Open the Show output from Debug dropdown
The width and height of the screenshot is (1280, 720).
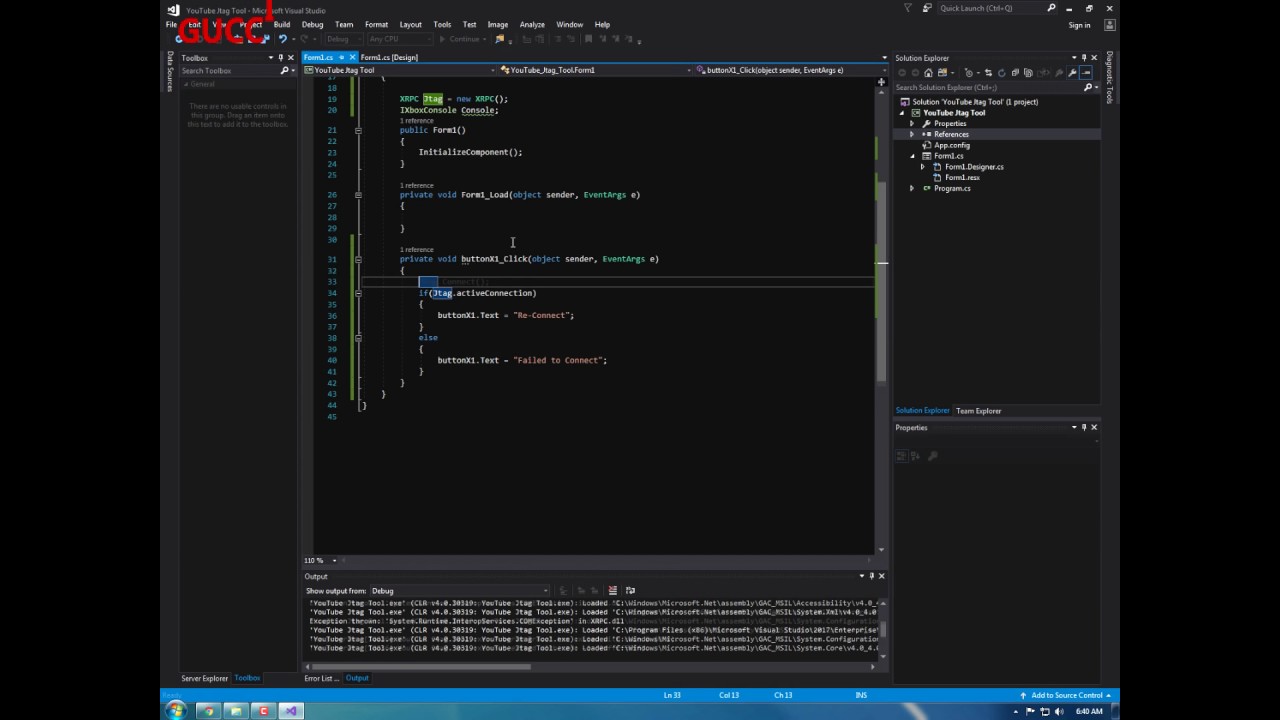coord(459,590)
